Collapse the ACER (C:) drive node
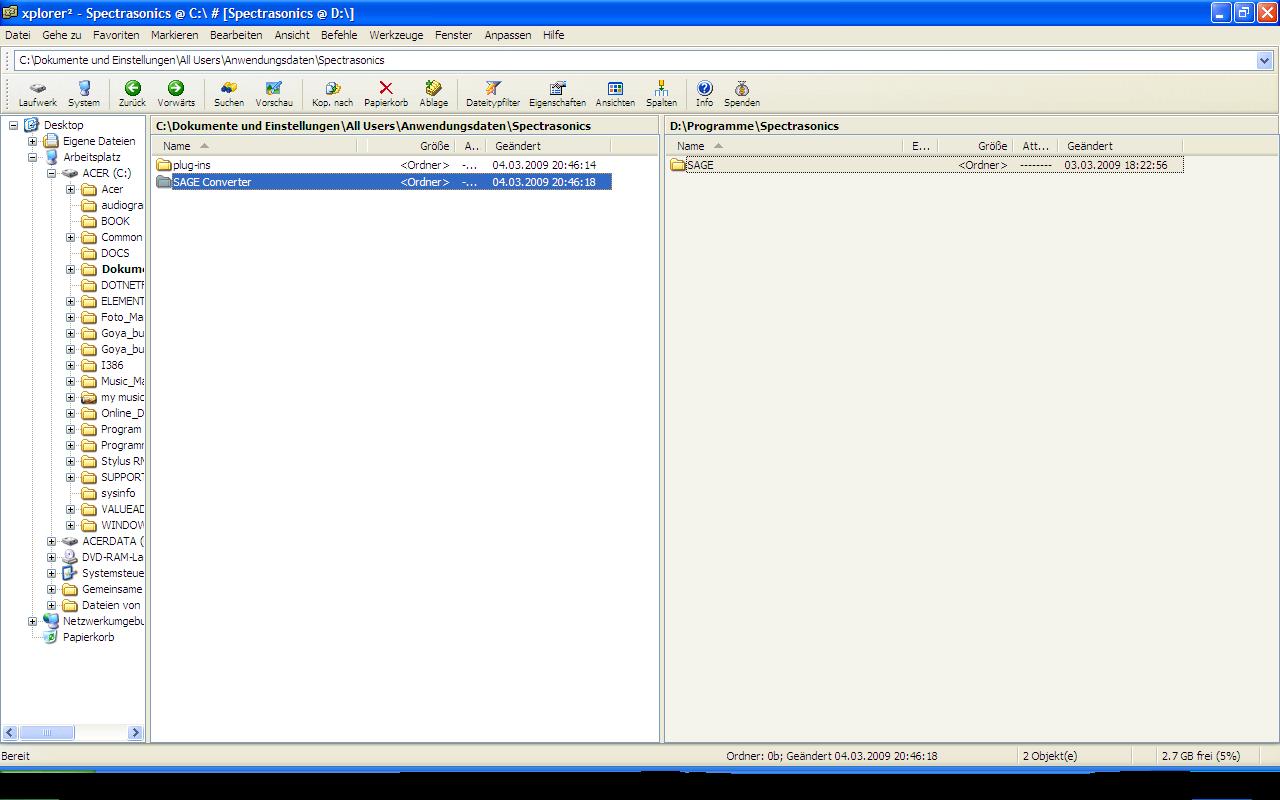This screenshot has width=1280, height=800. [51, 173]
